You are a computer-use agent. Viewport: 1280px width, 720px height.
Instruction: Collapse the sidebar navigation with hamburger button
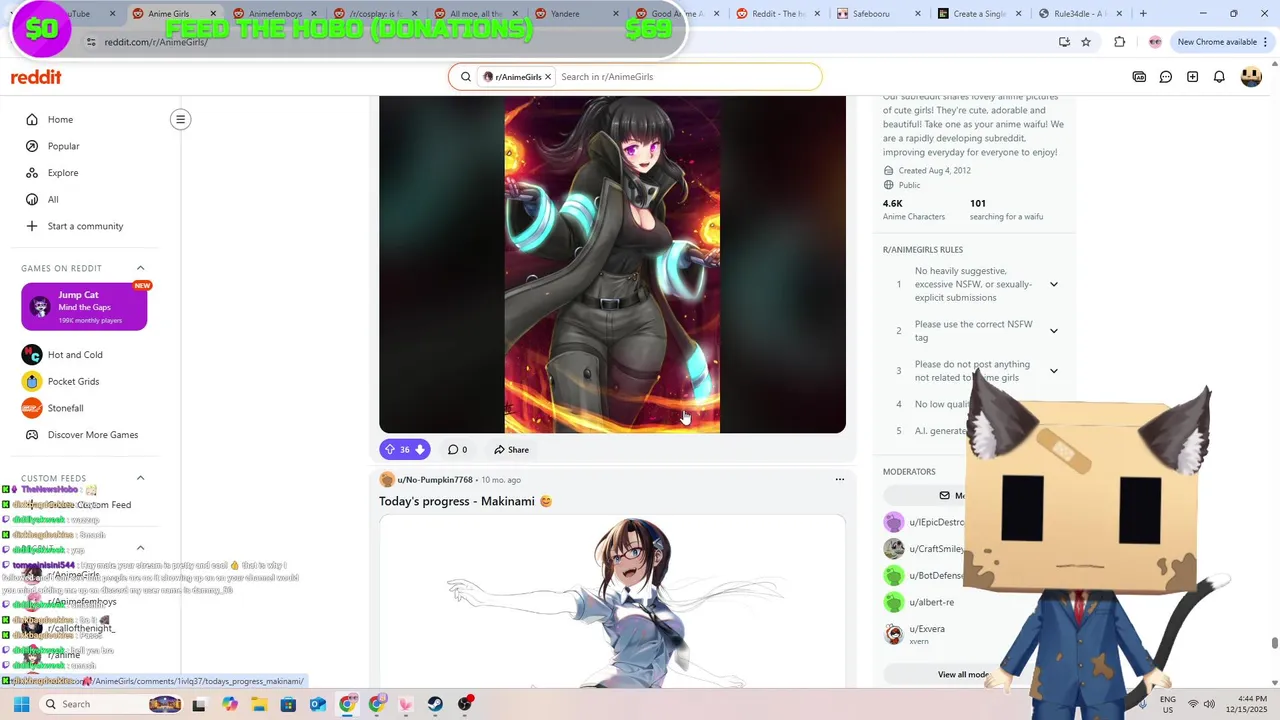pyautogui.click(x=180, y=119)
